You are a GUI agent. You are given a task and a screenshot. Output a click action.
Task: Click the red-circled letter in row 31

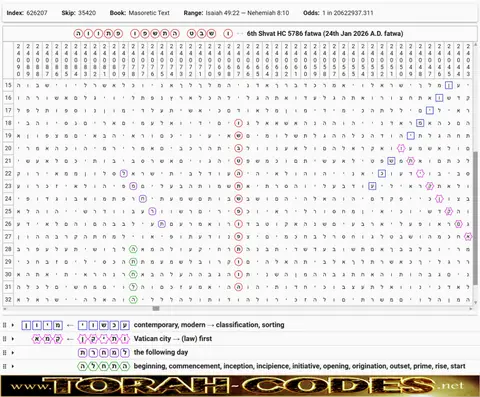[238, 287]
